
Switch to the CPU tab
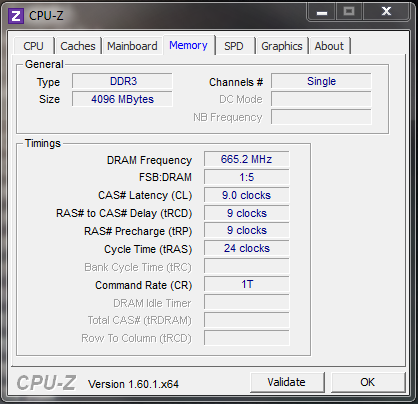tap(33, 46)
